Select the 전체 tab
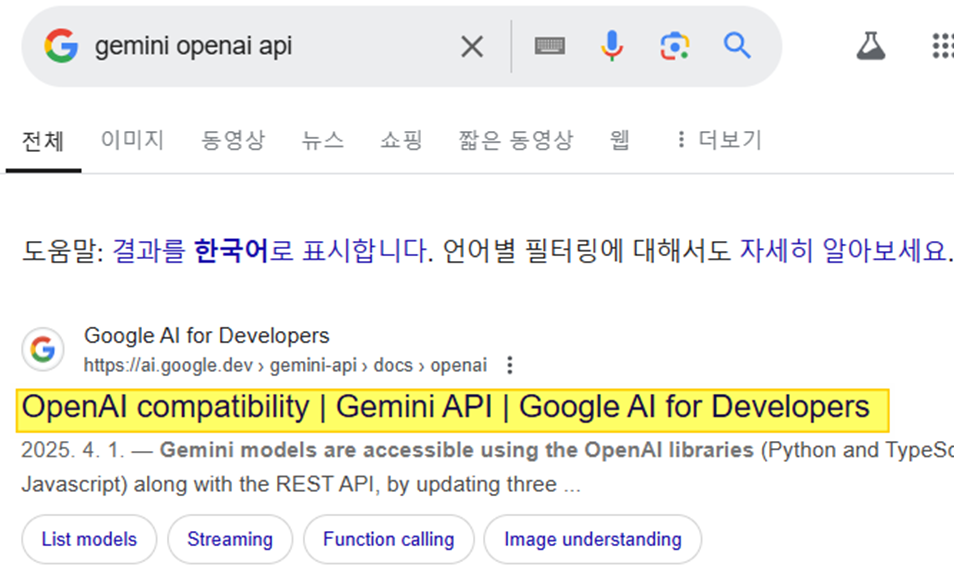The image size is (954, 580). (x=43, y=141)
